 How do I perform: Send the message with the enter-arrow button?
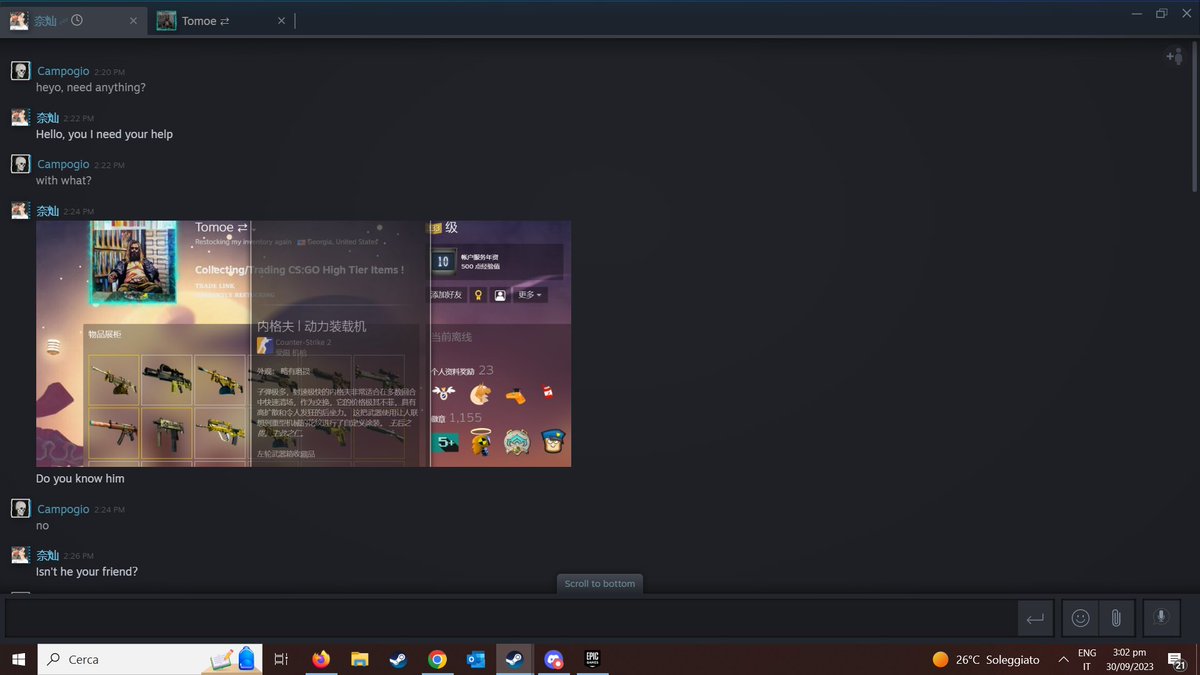[x=1035, y=619]
